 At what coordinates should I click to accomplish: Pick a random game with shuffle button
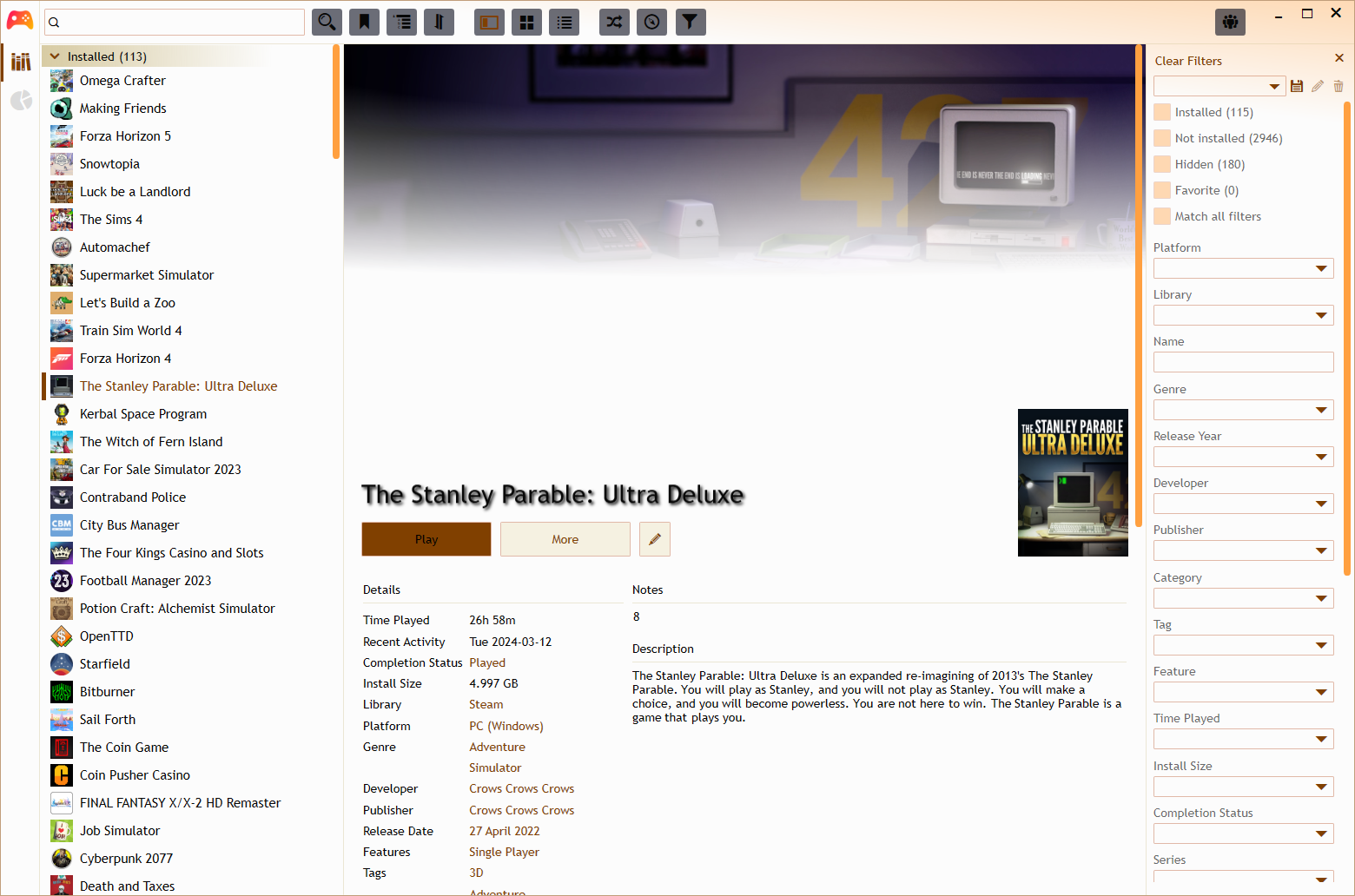(x=614, y=22)
